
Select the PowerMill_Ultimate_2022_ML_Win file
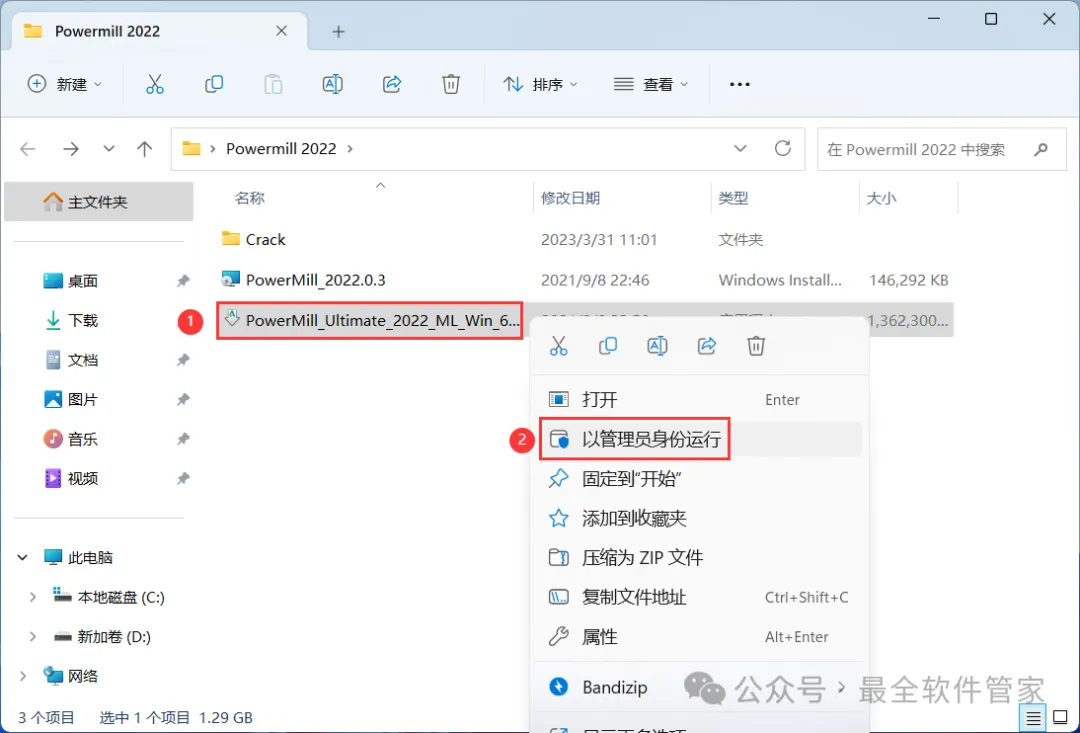click(369, 320)
